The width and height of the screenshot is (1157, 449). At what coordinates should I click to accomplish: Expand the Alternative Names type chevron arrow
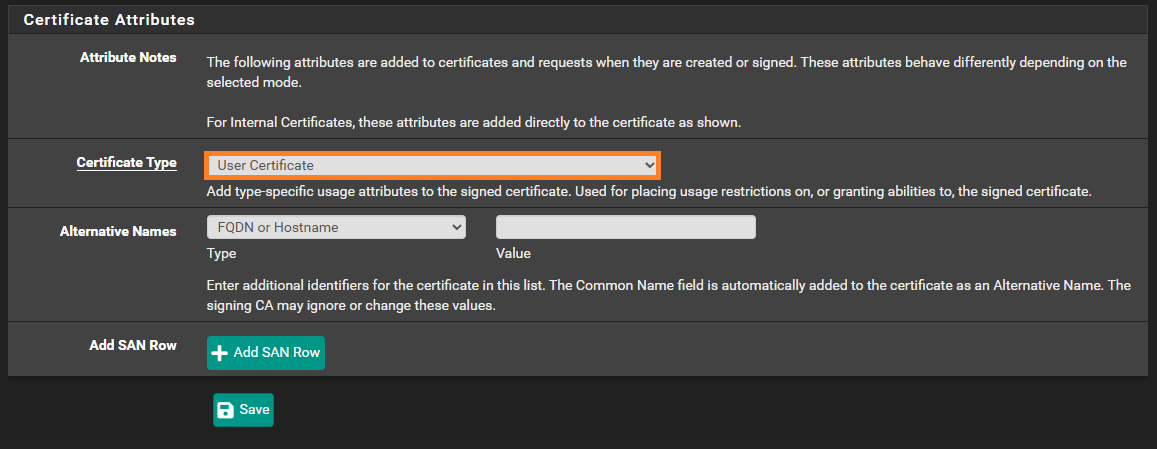tap(456, 227)
